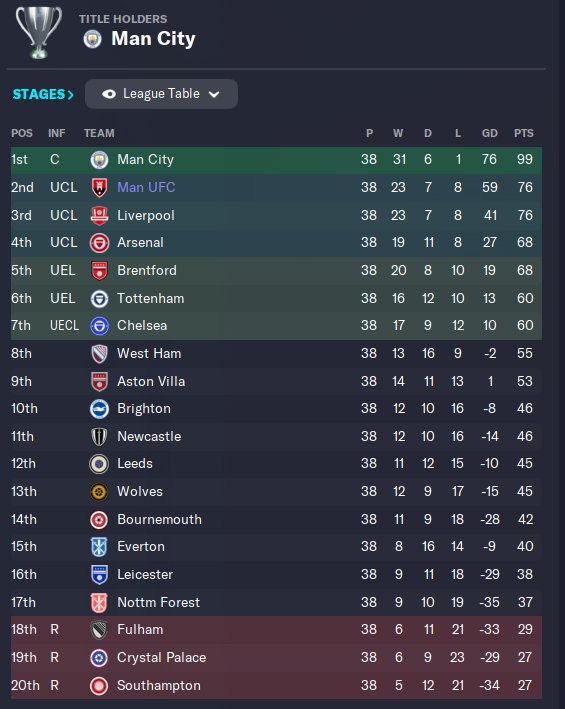565x709 pixels.
Task: Click the Liverpool club crest
Action: point(99,216)
